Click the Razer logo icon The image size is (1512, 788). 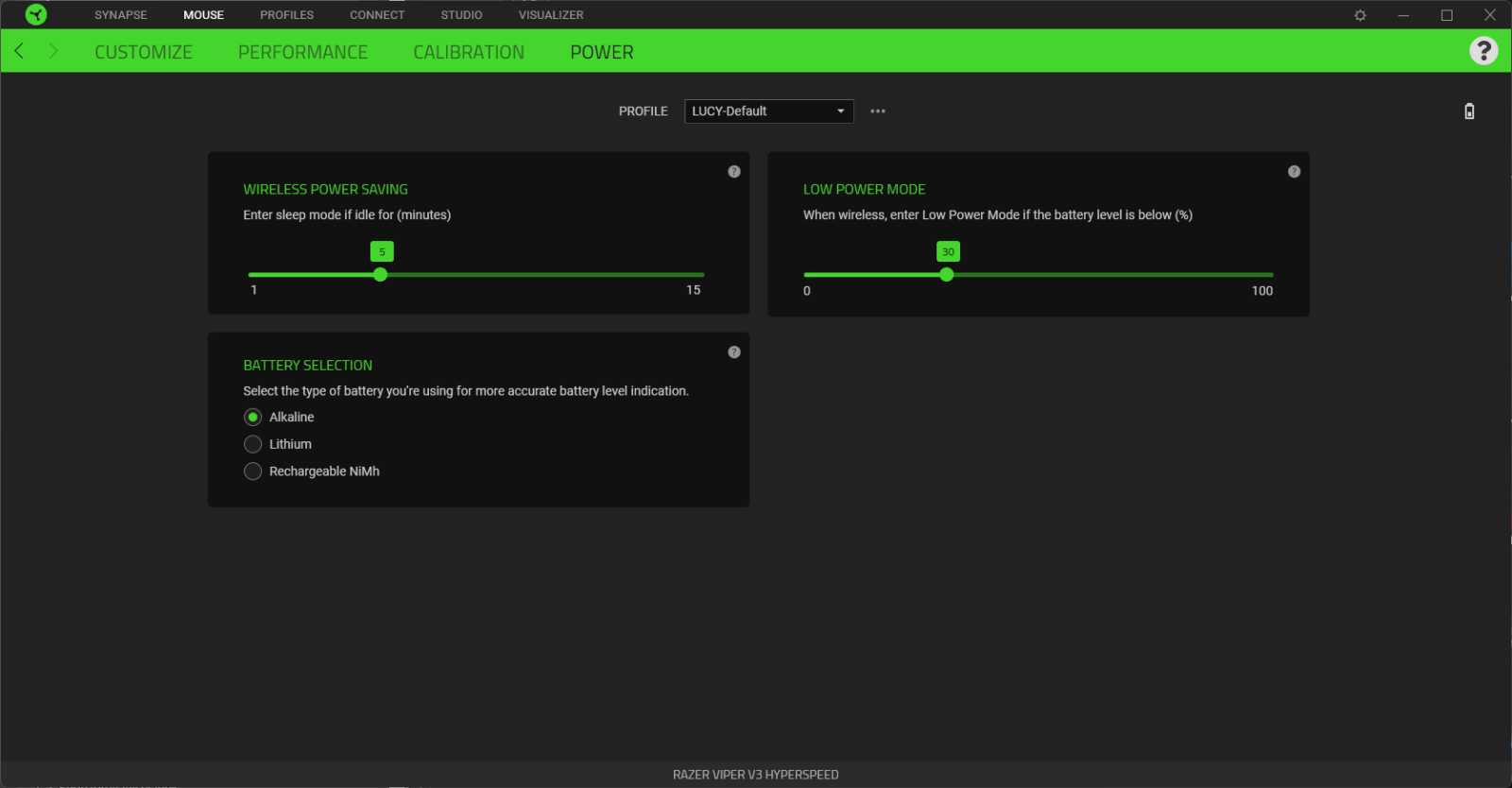(x=36, y=14)
